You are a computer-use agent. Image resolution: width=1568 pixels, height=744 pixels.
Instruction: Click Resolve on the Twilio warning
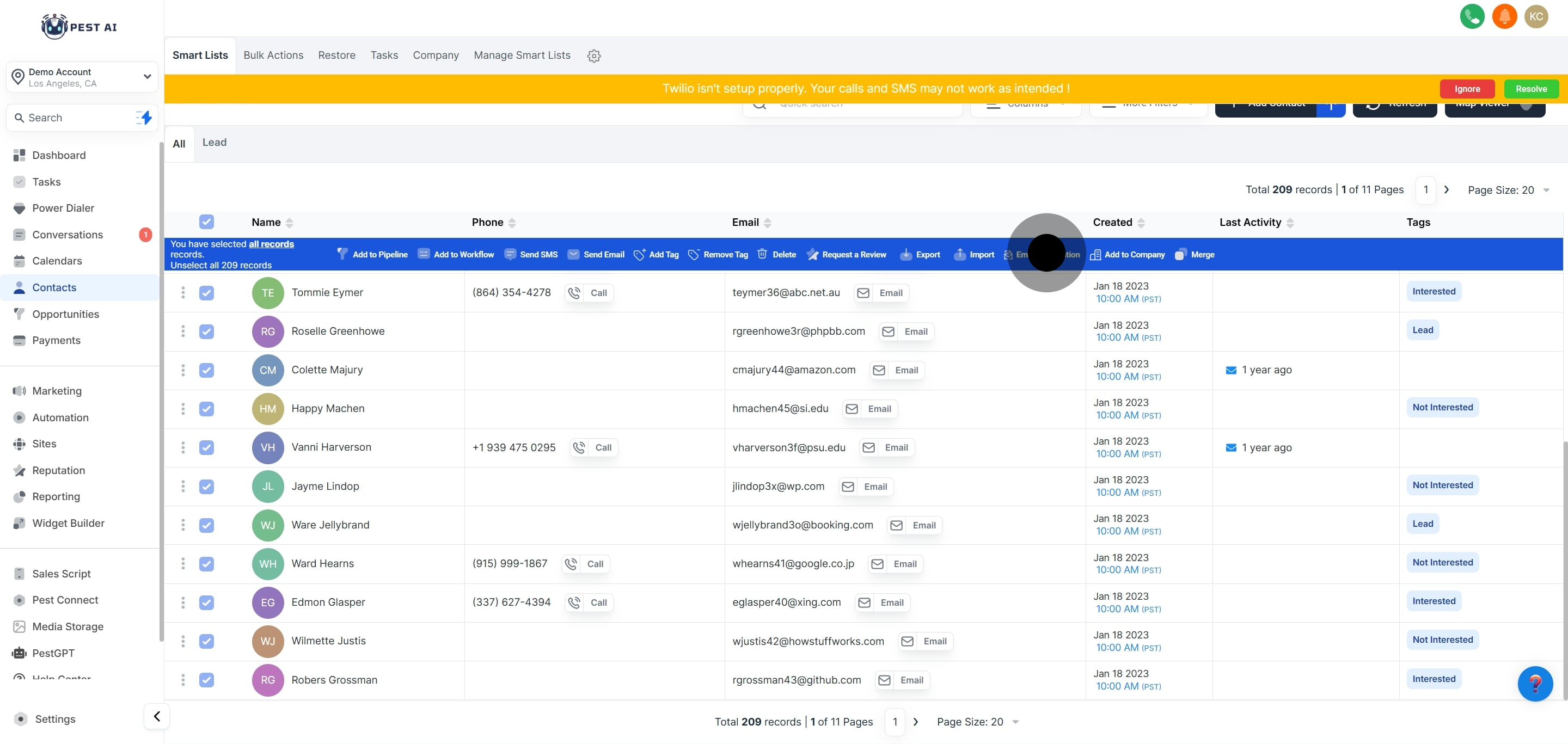click(x=1530, y=89)
